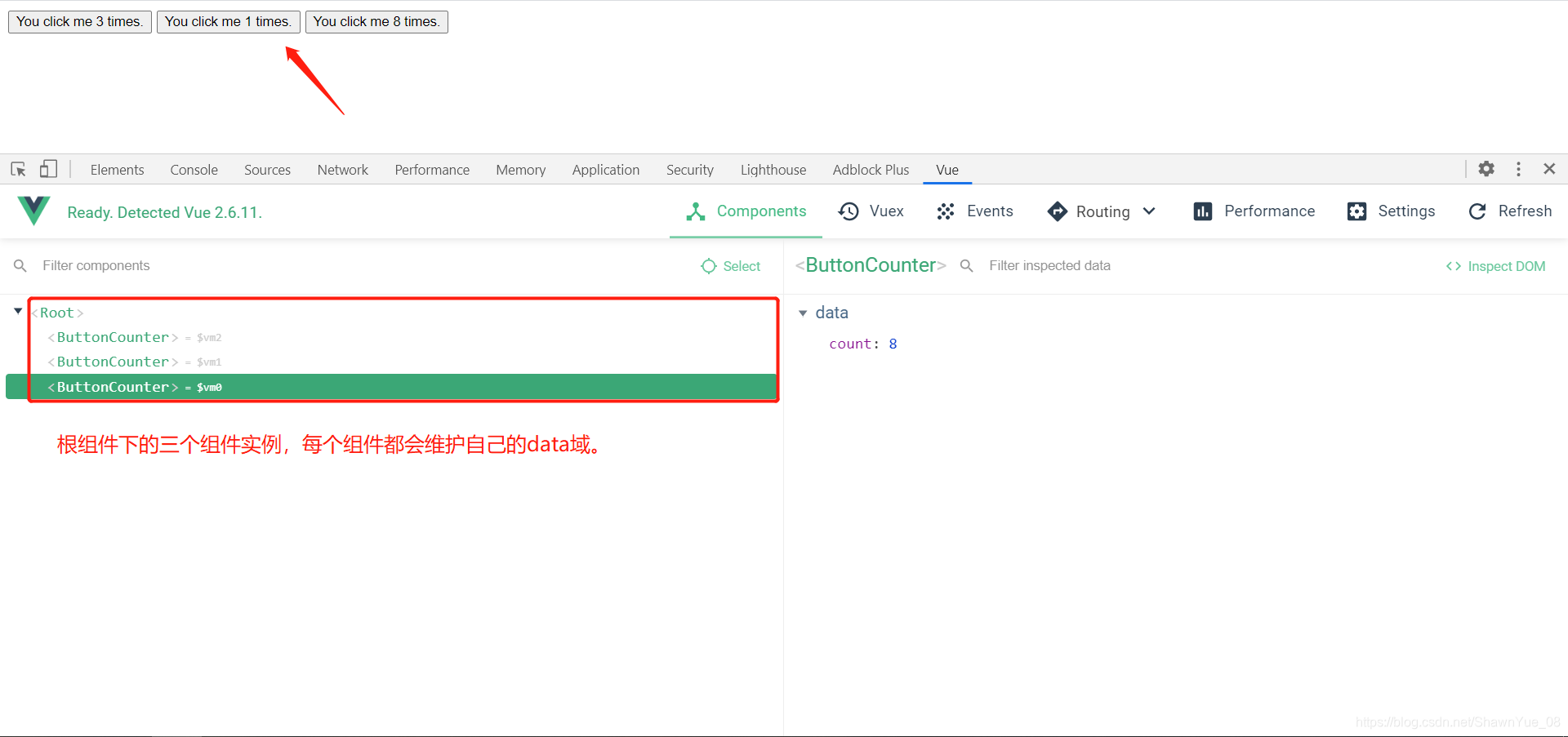This screenshot has width=1568, height=737.
Task: Click the search icon beside Filter components
Action: [x=20, y=266]
